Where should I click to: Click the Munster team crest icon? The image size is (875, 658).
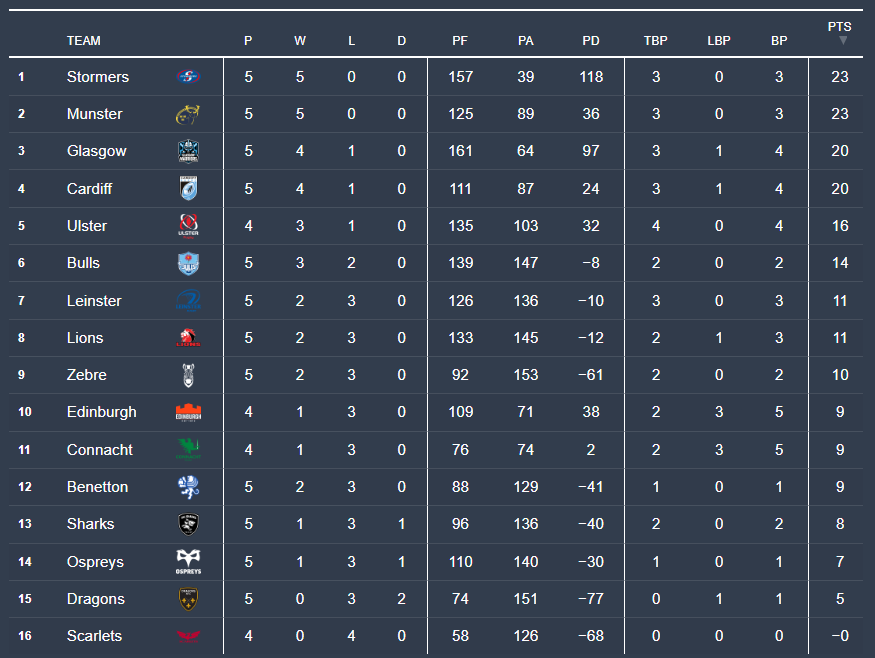click(189, 114)
